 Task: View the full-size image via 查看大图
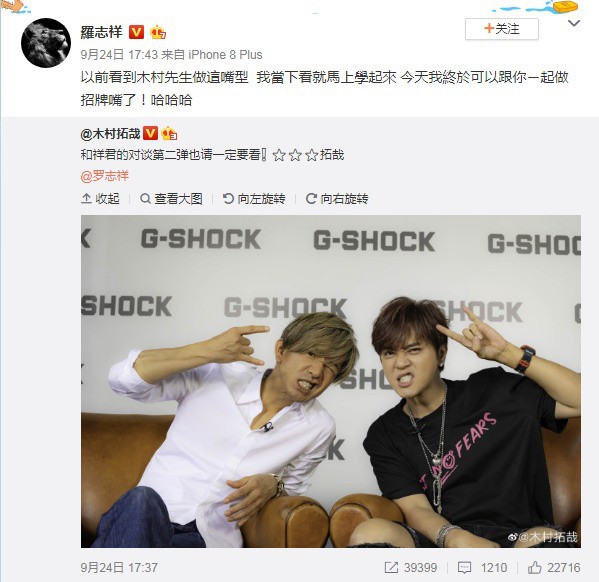pos(171,199)
